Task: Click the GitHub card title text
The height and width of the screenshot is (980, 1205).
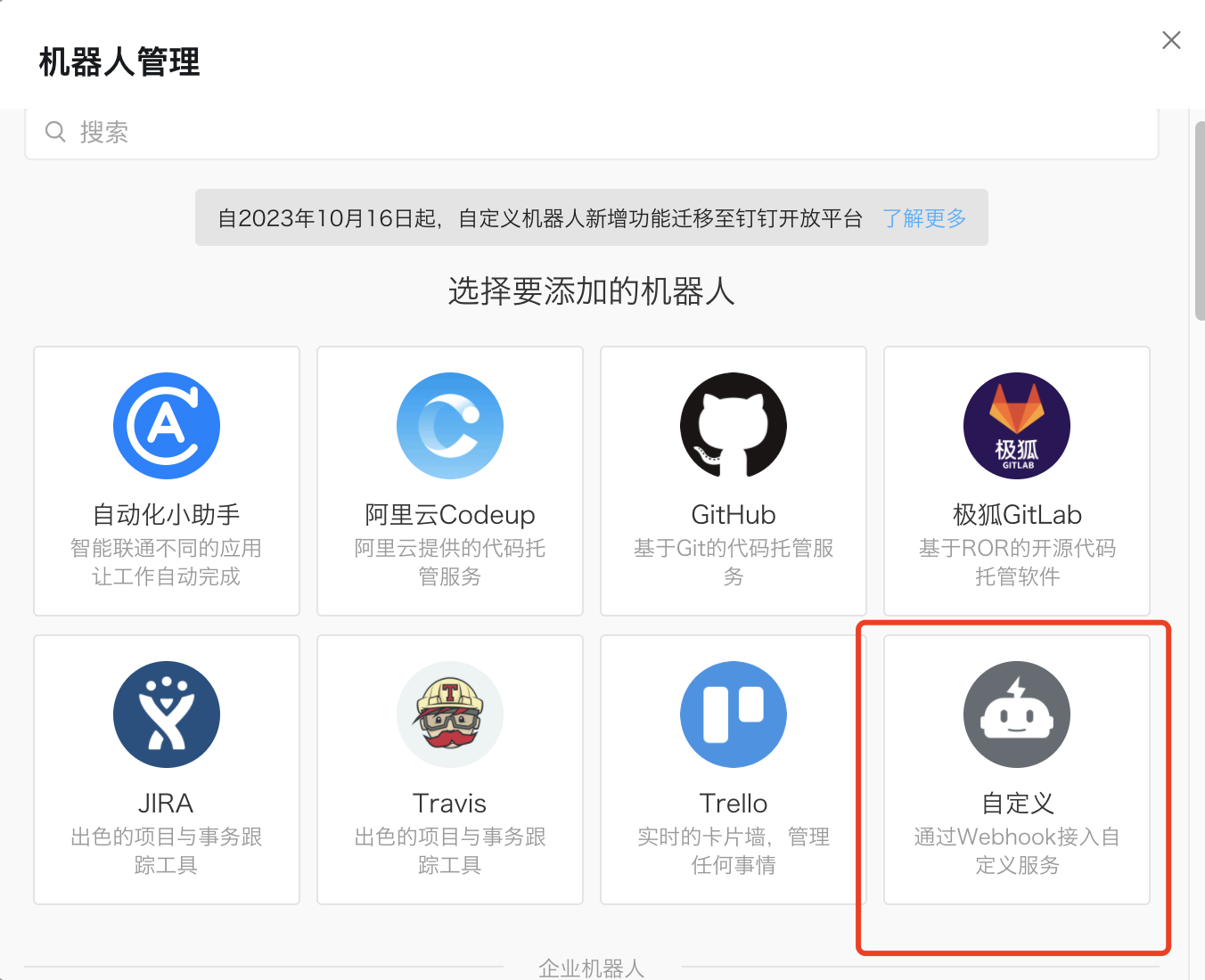Action: click(x=734, y=515)
